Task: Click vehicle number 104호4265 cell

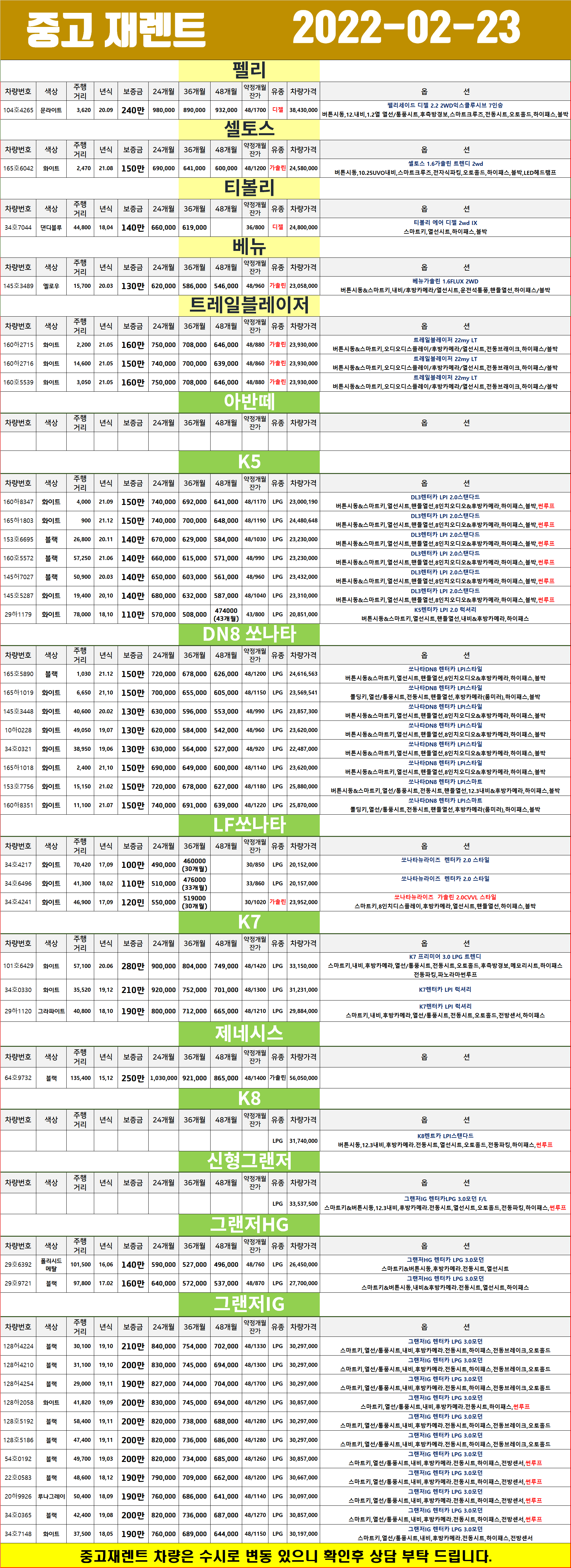Action: (x=18, y=110)
